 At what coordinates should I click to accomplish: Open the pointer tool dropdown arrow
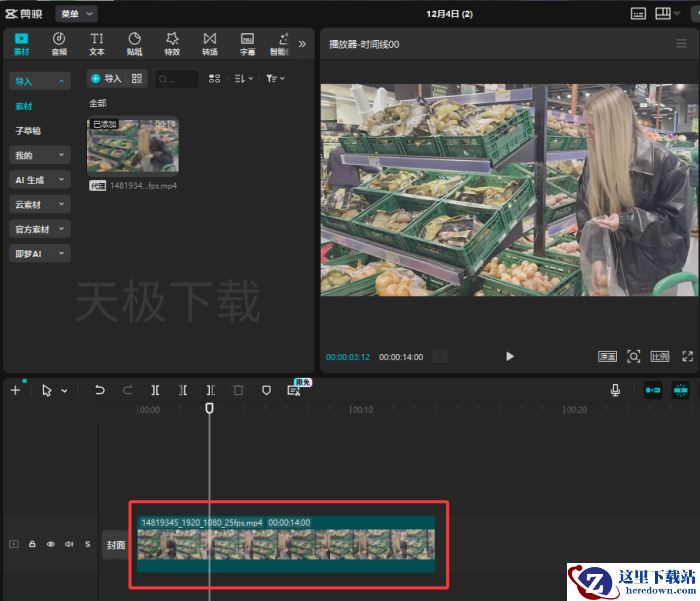(x=64, y=391)
